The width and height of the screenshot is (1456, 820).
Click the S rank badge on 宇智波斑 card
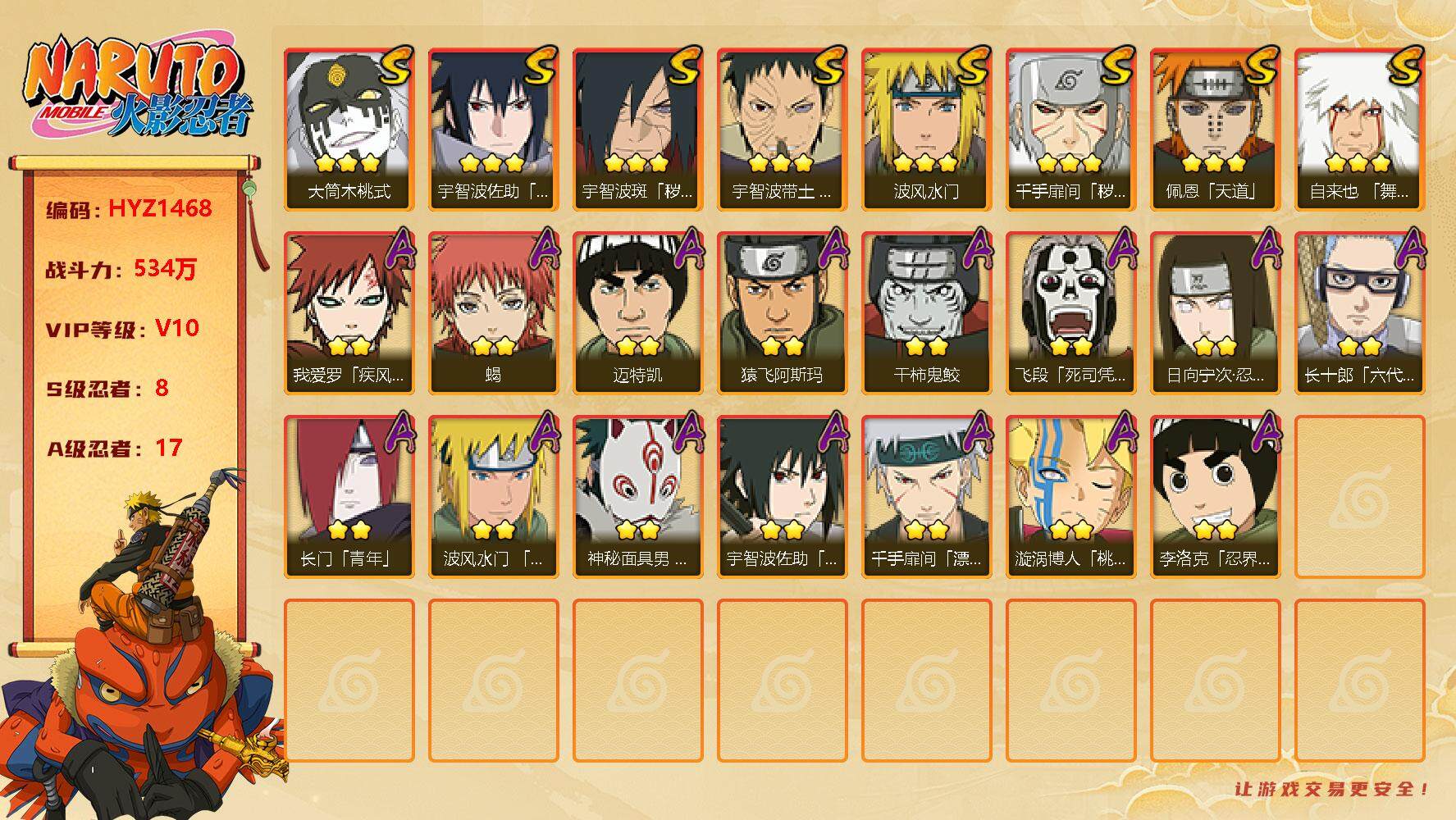[686, 66]
